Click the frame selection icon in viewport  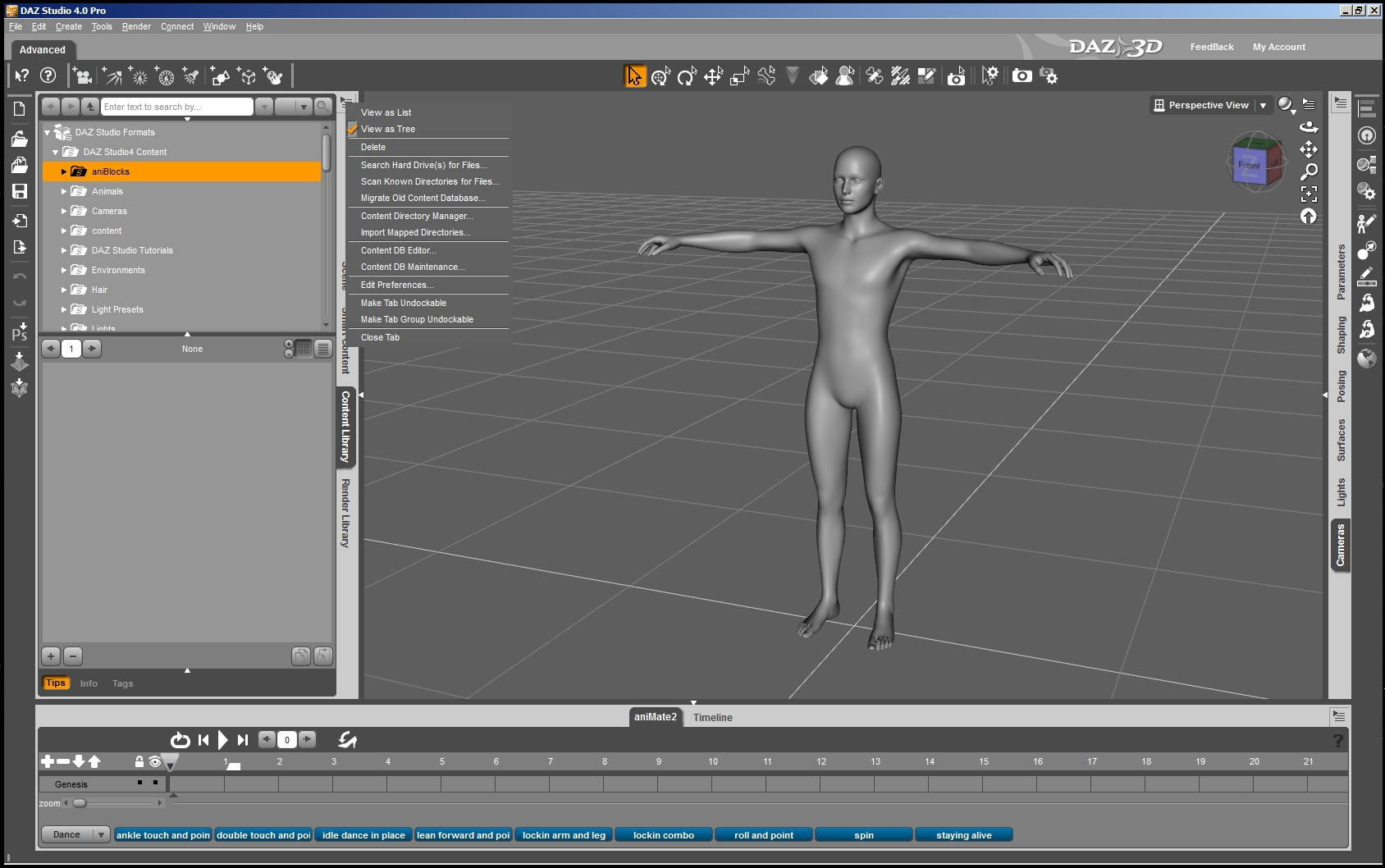click(1309, 194)
